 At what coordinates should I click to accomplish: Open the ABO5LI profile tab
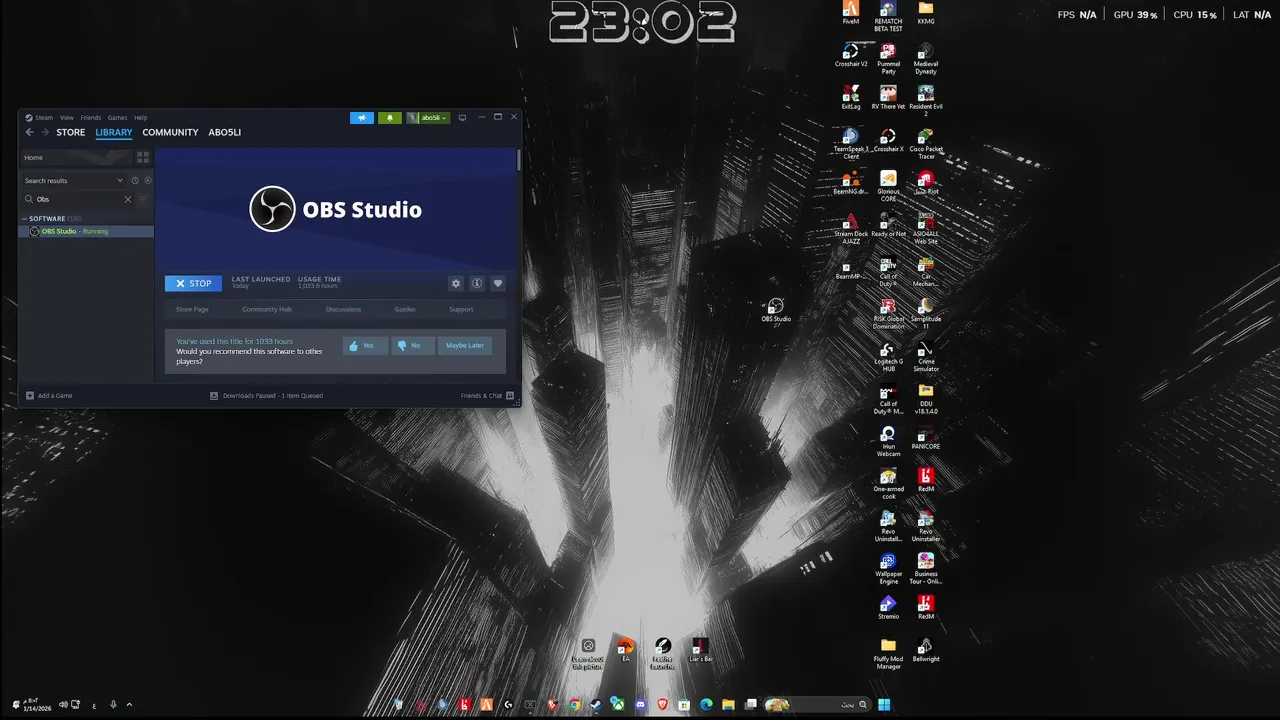click(225, 132)
